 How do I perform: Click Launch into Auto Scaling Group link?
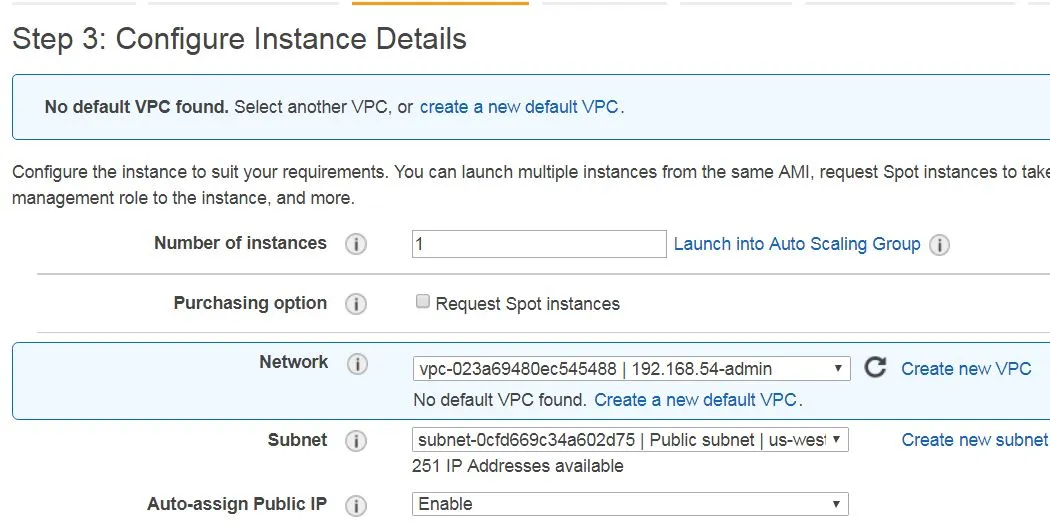tap(797, 244)
